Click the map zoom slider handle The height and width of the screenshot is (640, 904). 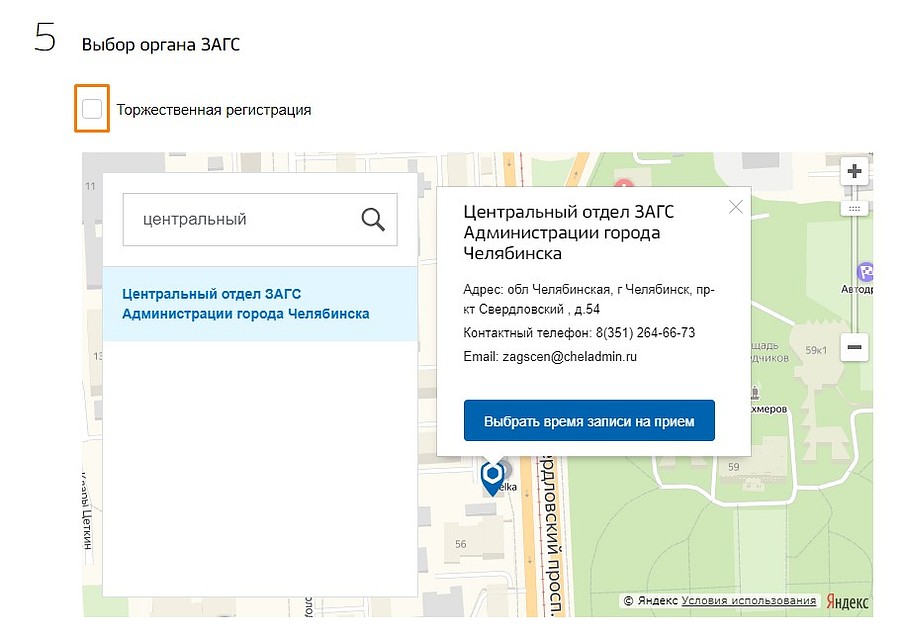click(x=854, y=209)
